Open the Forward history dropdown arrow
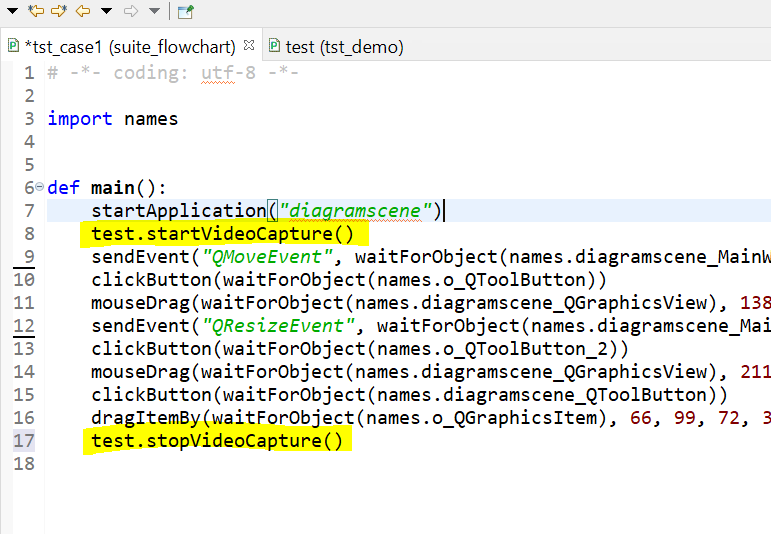 [153, 12]
